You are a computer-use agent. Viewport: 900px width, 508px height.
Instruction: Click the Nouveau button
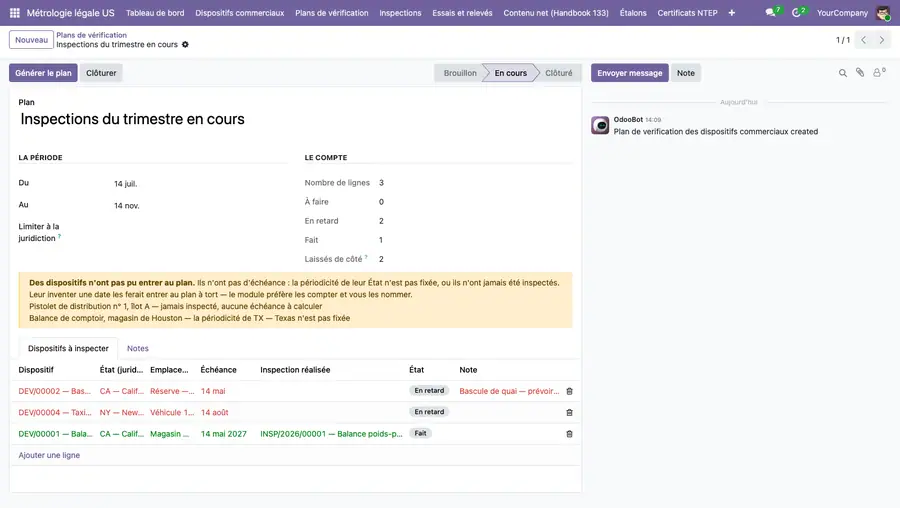coord(32,40)
